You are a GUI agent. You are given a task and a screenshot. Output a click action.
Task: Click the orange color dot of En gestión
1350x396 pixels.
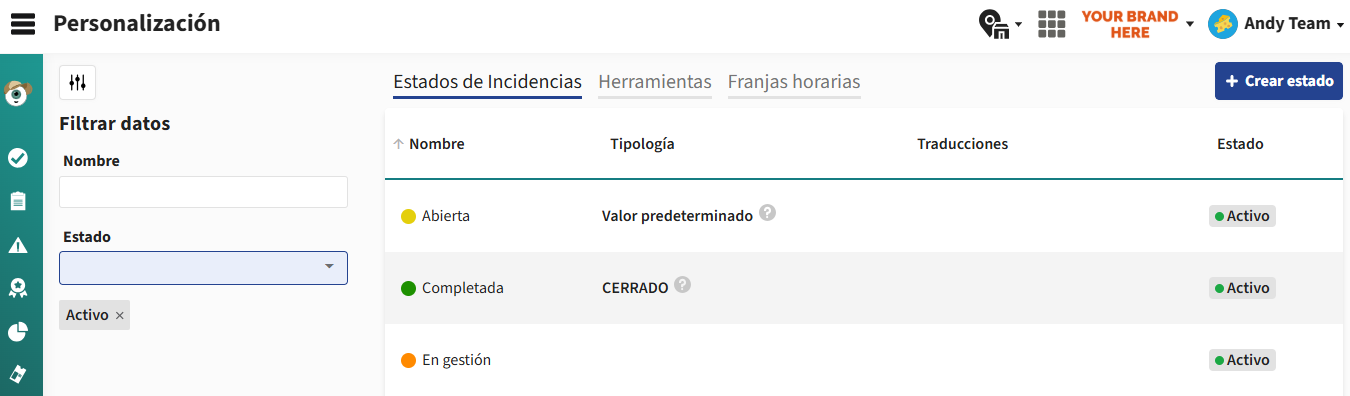point(408,360)
